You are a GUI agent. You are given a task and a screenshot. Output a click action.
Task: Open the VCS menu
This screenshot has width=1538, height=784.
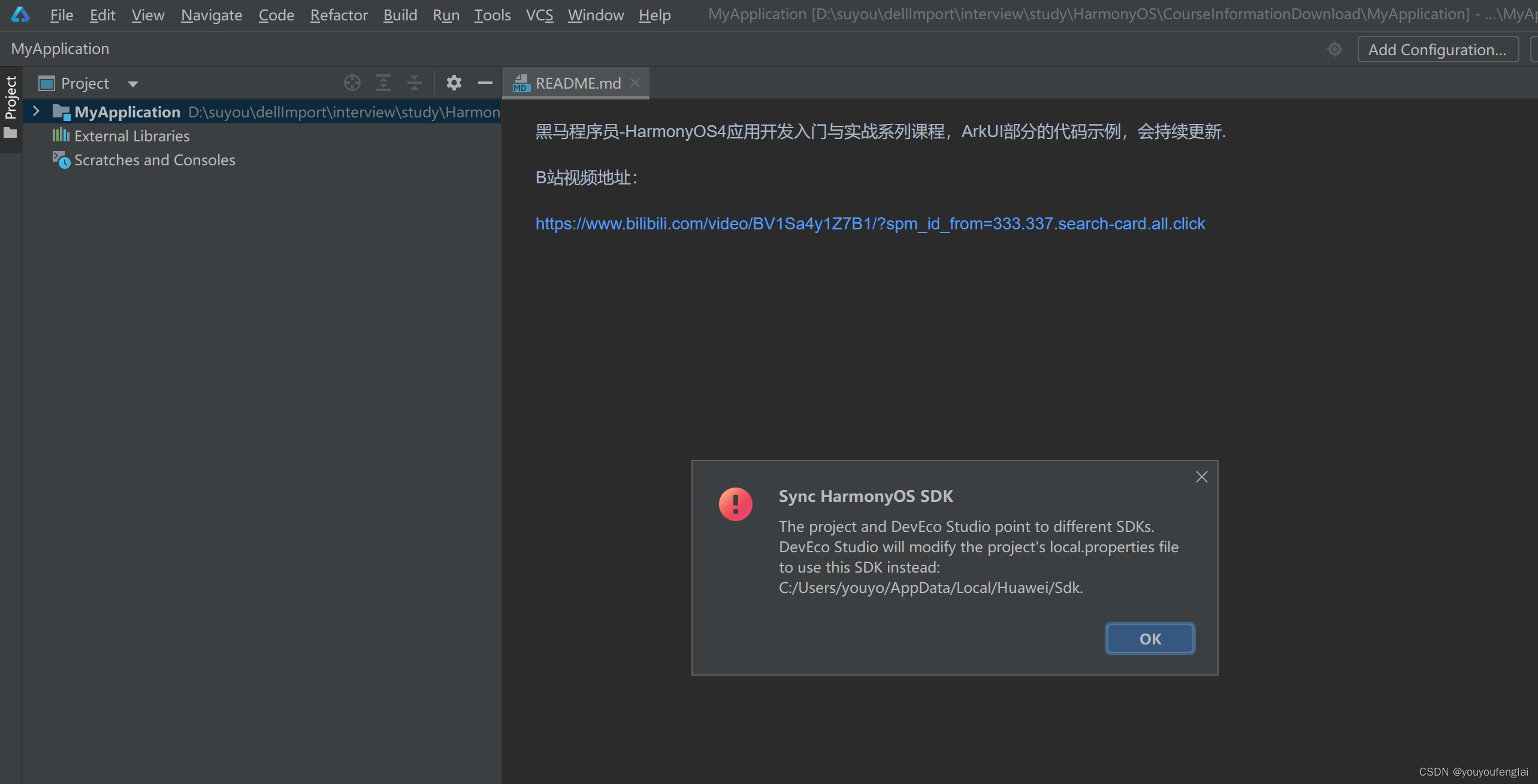pyautogui.click(x=540, y=15)
